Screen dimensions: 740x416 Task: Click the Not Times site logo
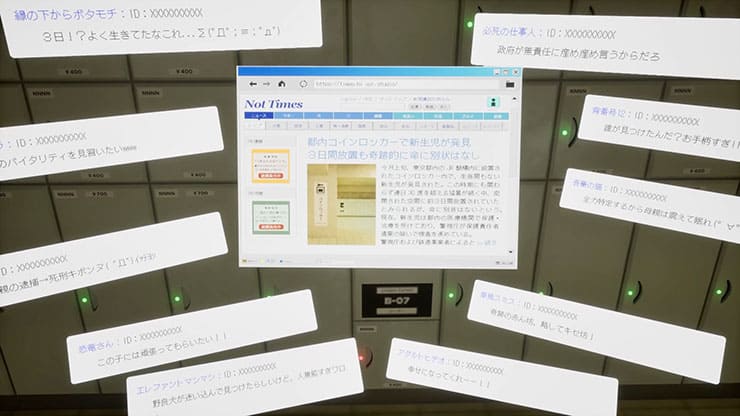(274, 104)
